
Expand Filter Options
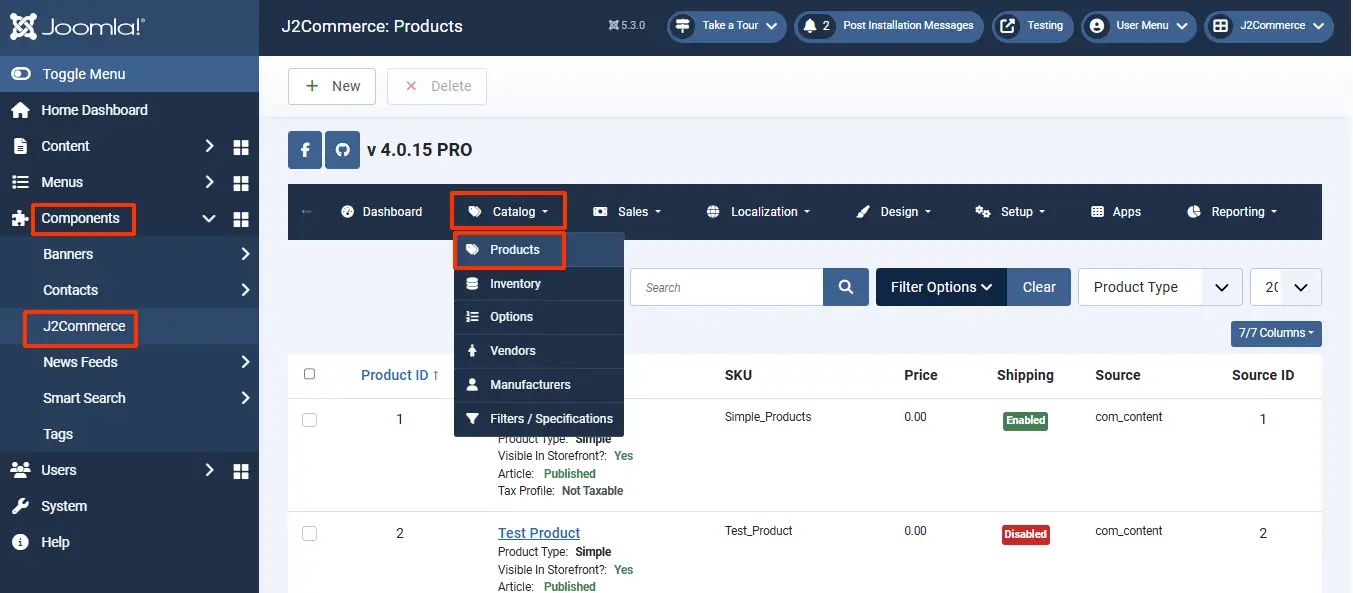[x=941, y=287]
